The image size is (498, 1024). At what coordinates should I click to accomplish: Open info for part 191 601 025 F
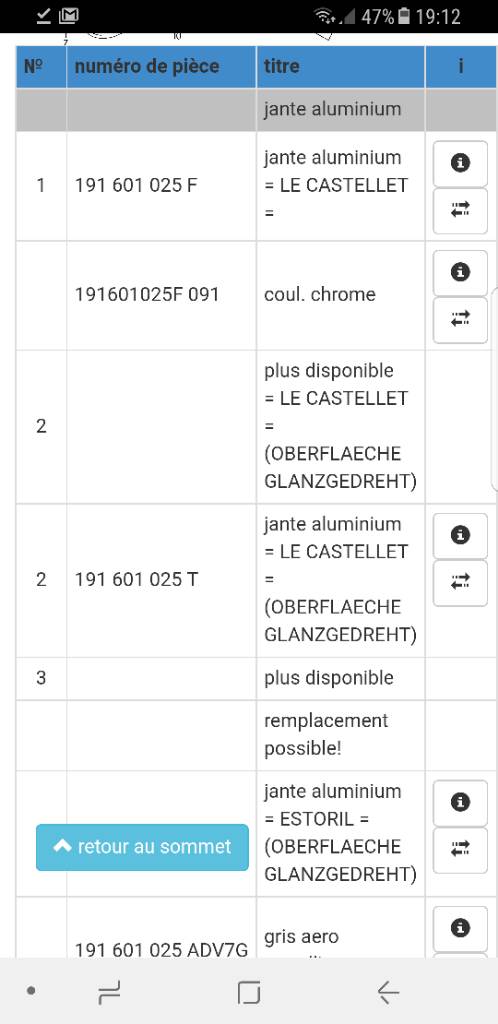click(x=460, y=163)
